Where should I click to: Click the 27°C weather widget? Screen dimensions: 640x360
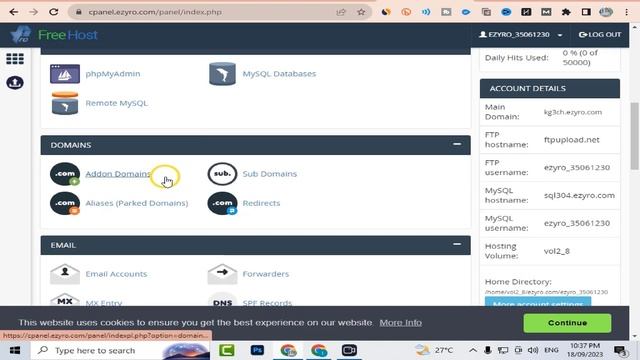coord(434,350)
